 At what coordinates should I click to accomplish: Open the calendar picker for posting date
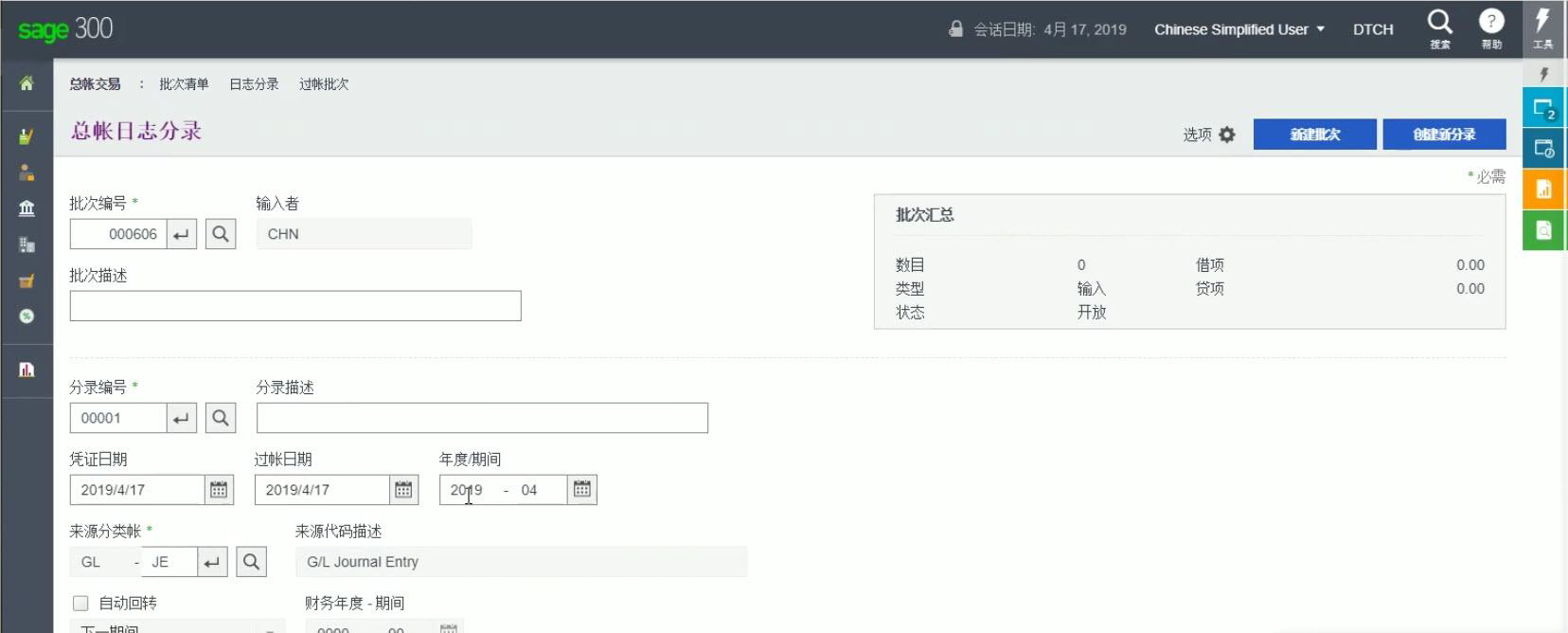pyautogui.click(x=403, y=490)
